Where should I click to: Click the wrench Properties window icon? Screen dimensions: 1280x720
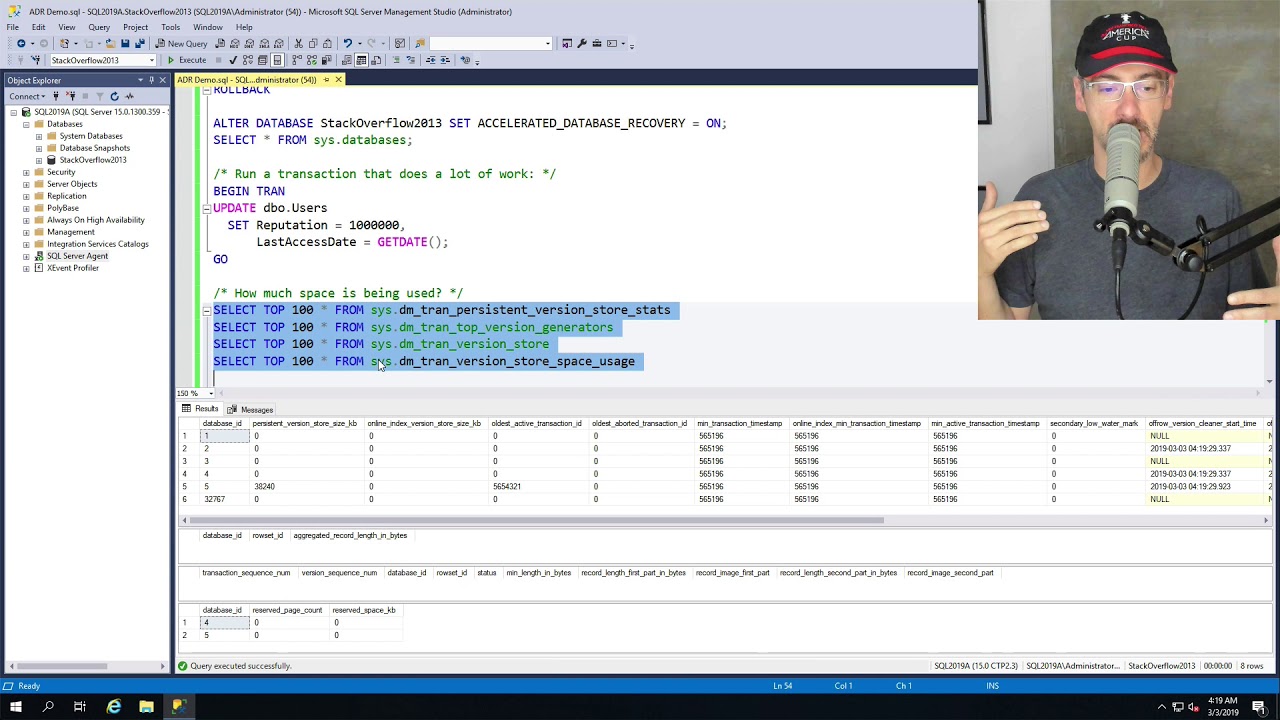[581, 43]
